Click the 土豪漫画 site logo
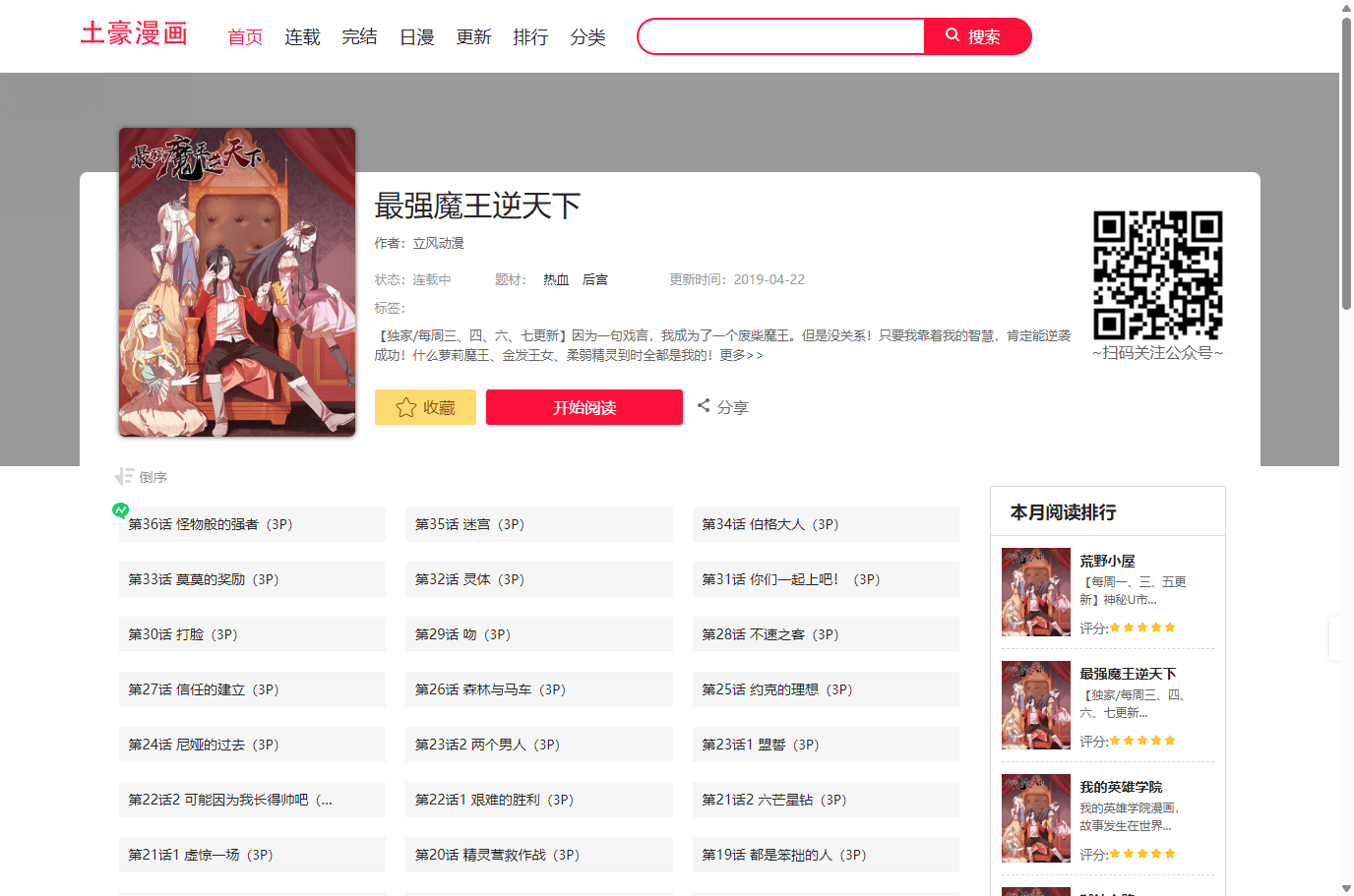 click(x=134, y=34)
